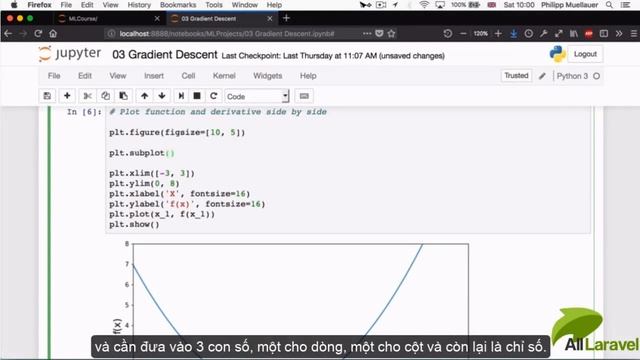The height and width of the screenshot is (360, 640).
Task: Click the code line plt.show()
Action: click(134, 224)
